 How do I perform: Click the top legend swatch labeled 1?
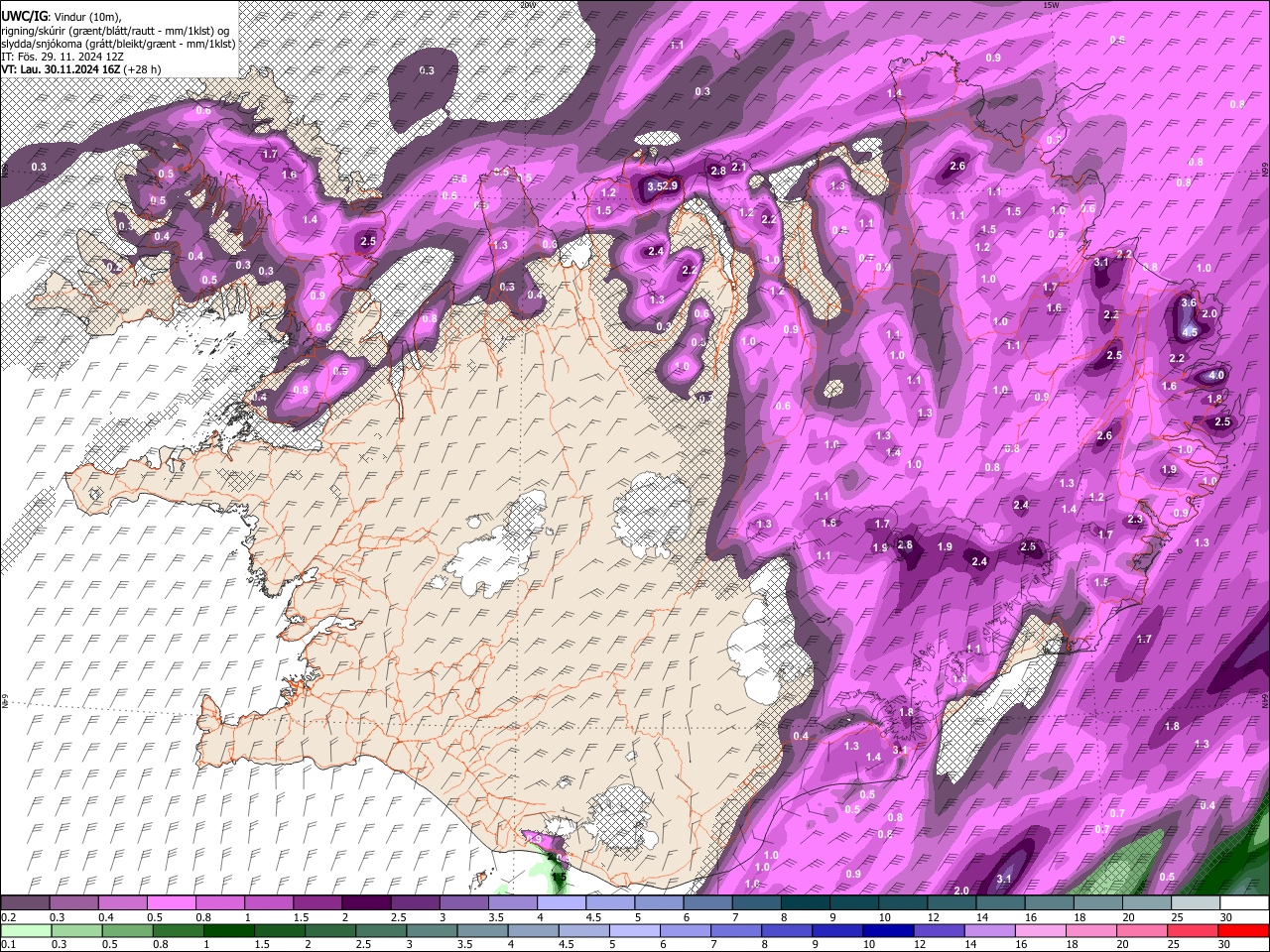[269, 902]
